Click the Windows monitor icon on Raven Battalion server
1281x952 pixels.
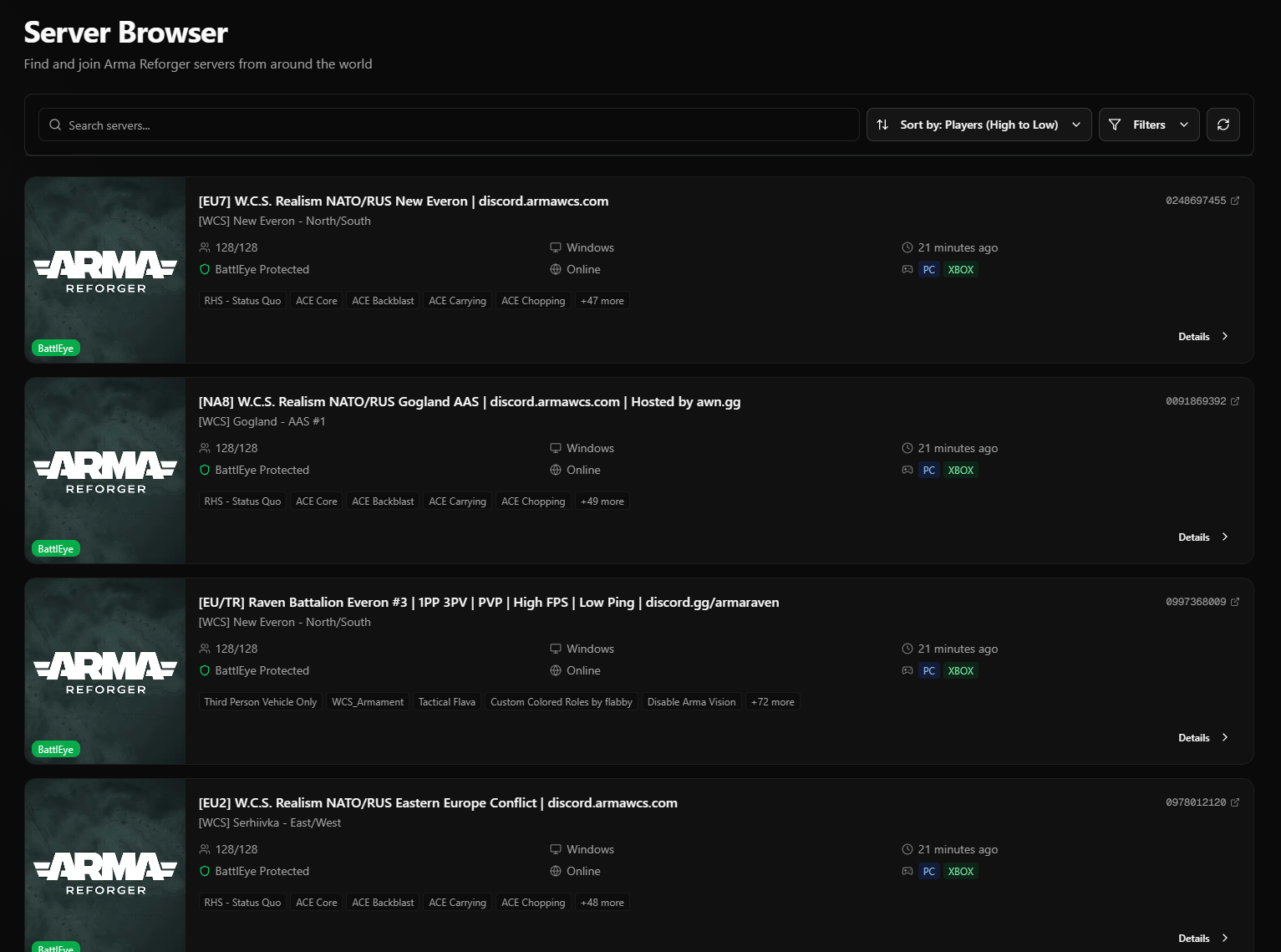pyautogui.click(x=556, y=649)
